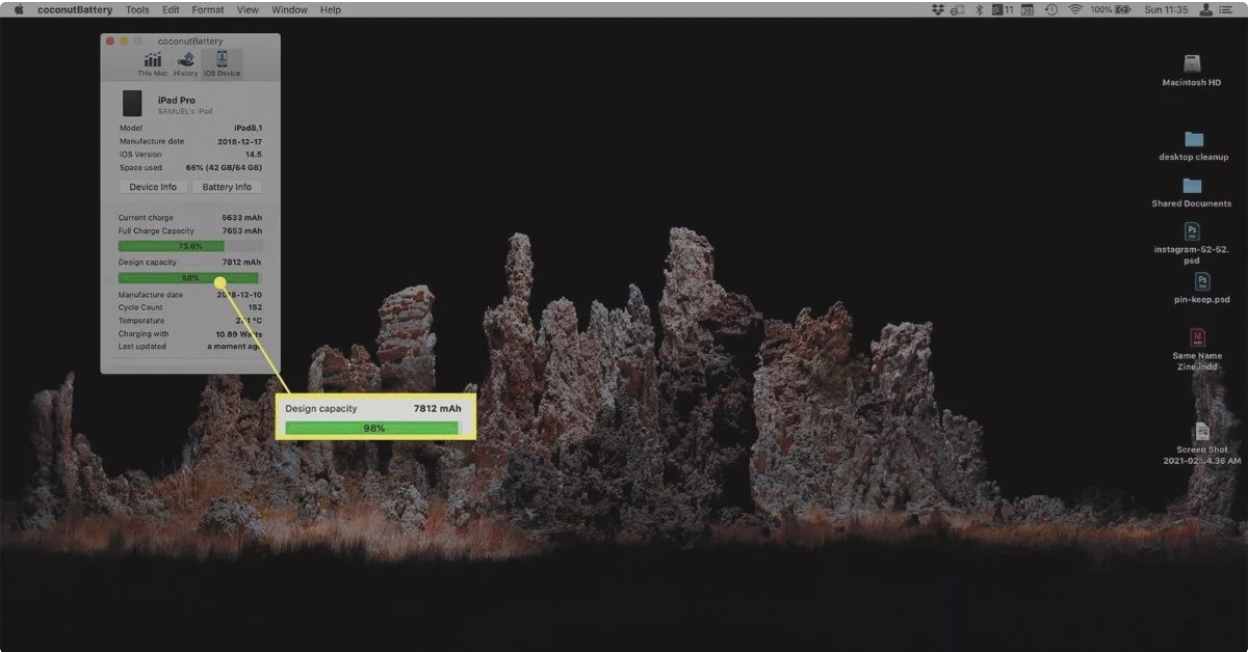Open the Tools menu
The image size is (1248, 652).
click(x=137, y=10)
